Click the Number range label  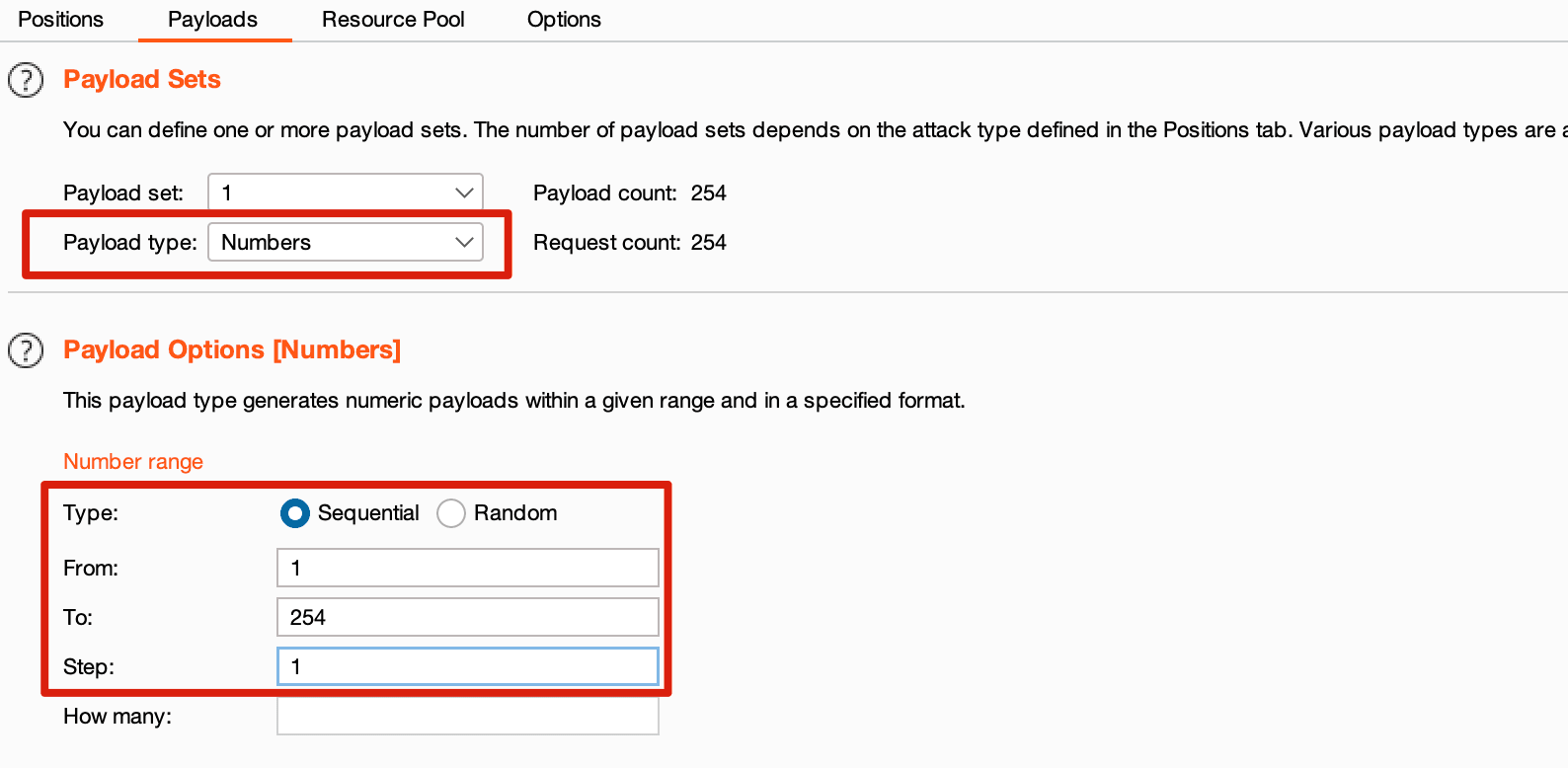(x=133, y=462)
